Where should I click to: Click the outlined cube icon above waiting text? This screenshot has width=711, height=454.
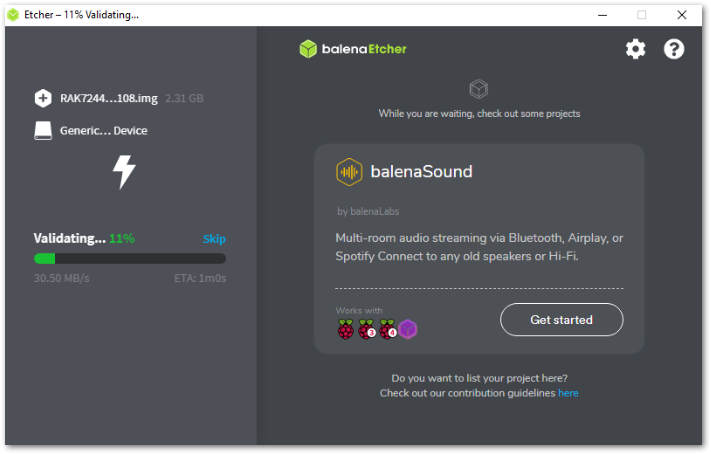coord(478,89)
